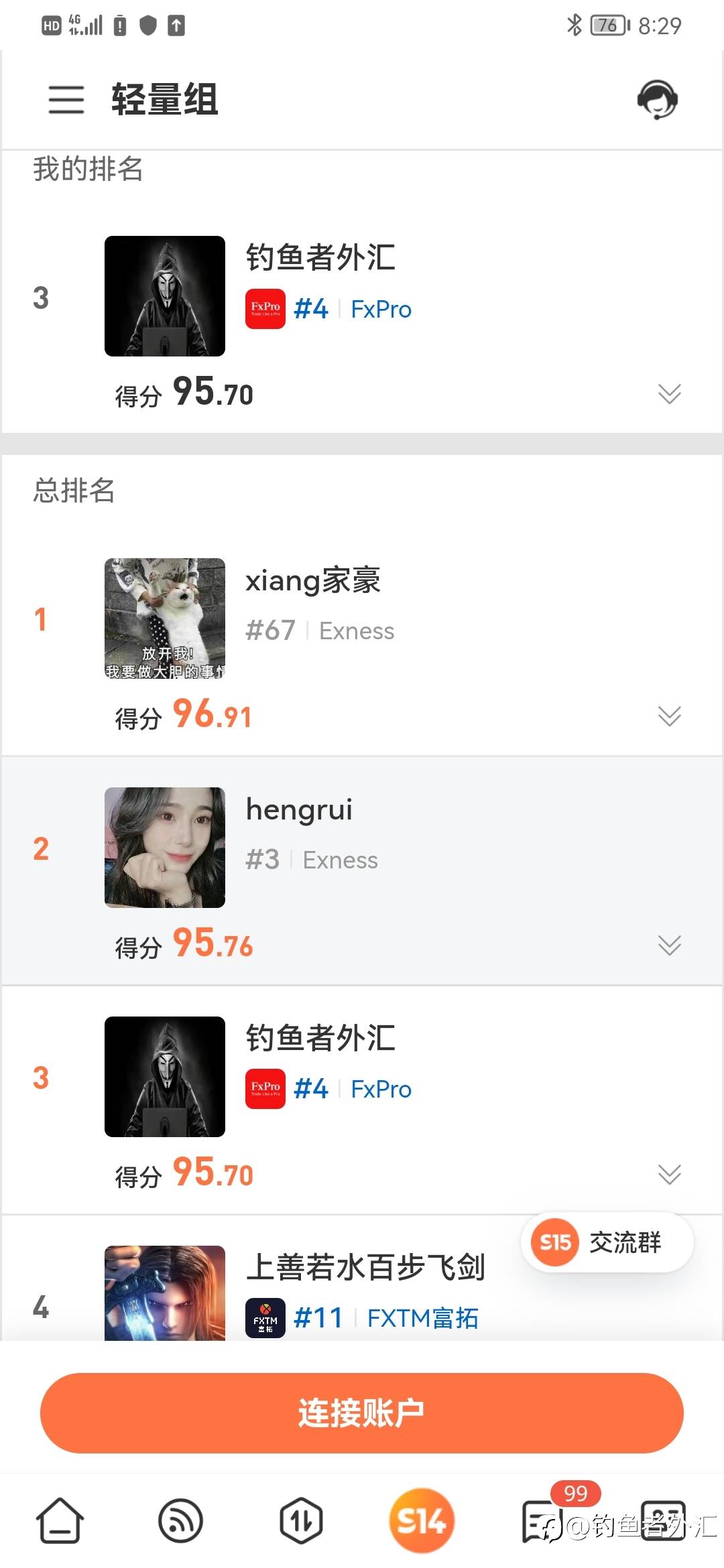Viewport: 724px width, 1568px height.
Task: Tap the 轻量组 page title
Action: point(165,99)
